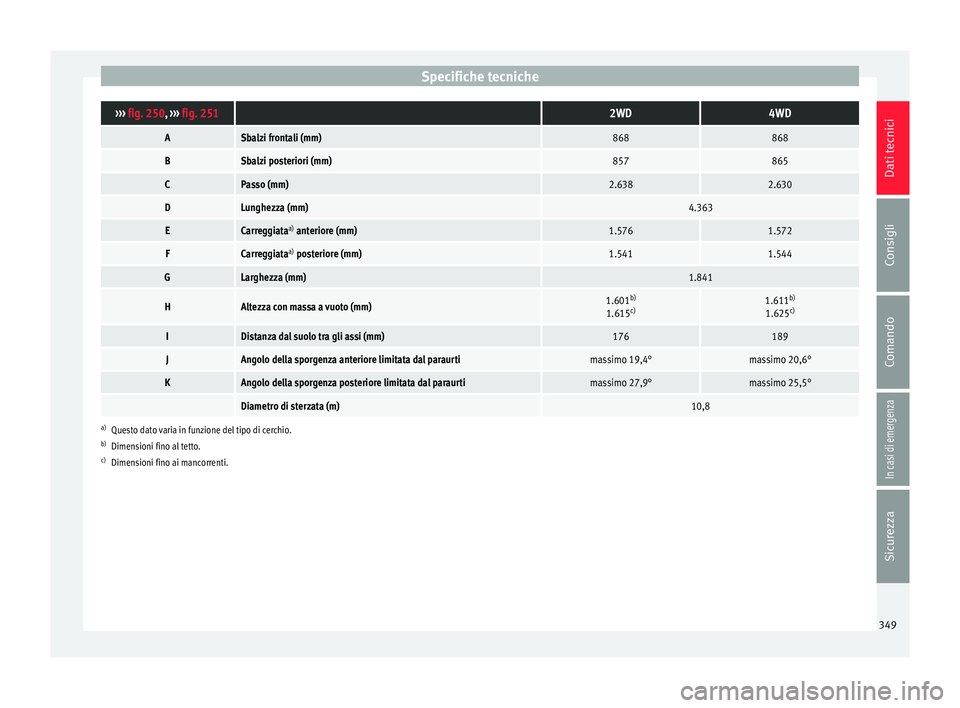Select the Sbalzi frontali (mm) row label
Viewport: 960px width, 708px height.
(x=281, y=138)
